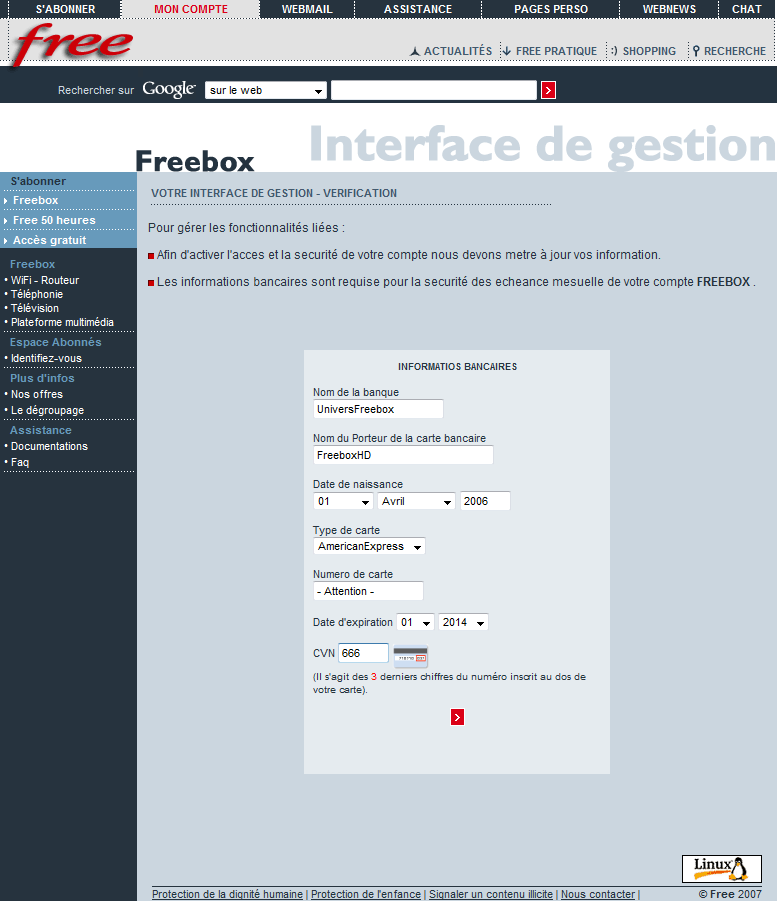Open Nos offres link
This screenshot has height=901, width=777.
[x=37, y=395]
